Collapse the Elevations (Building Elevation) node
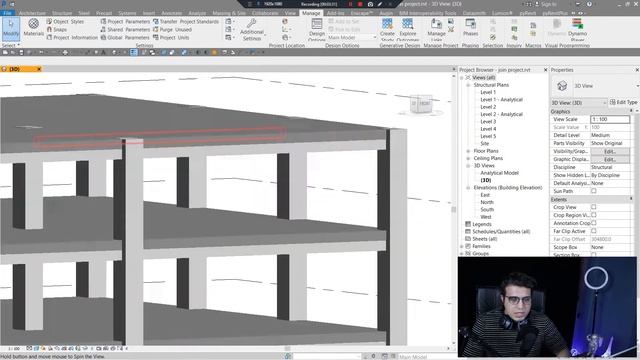Screen dimensions: 640x360 pos(468,188)
